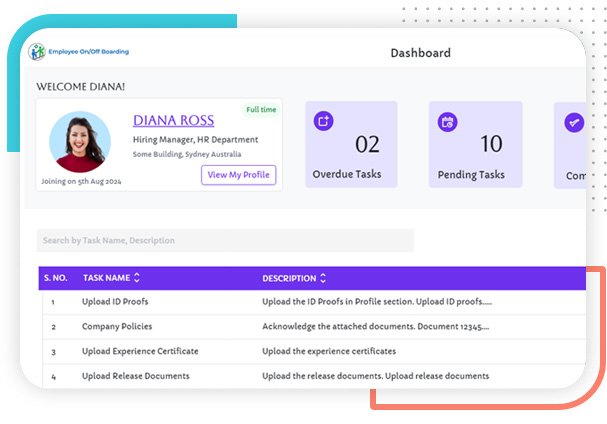This screenshot has height=424, width=607.
Task: Click the S. NO. column header
Action: (54, 278)
